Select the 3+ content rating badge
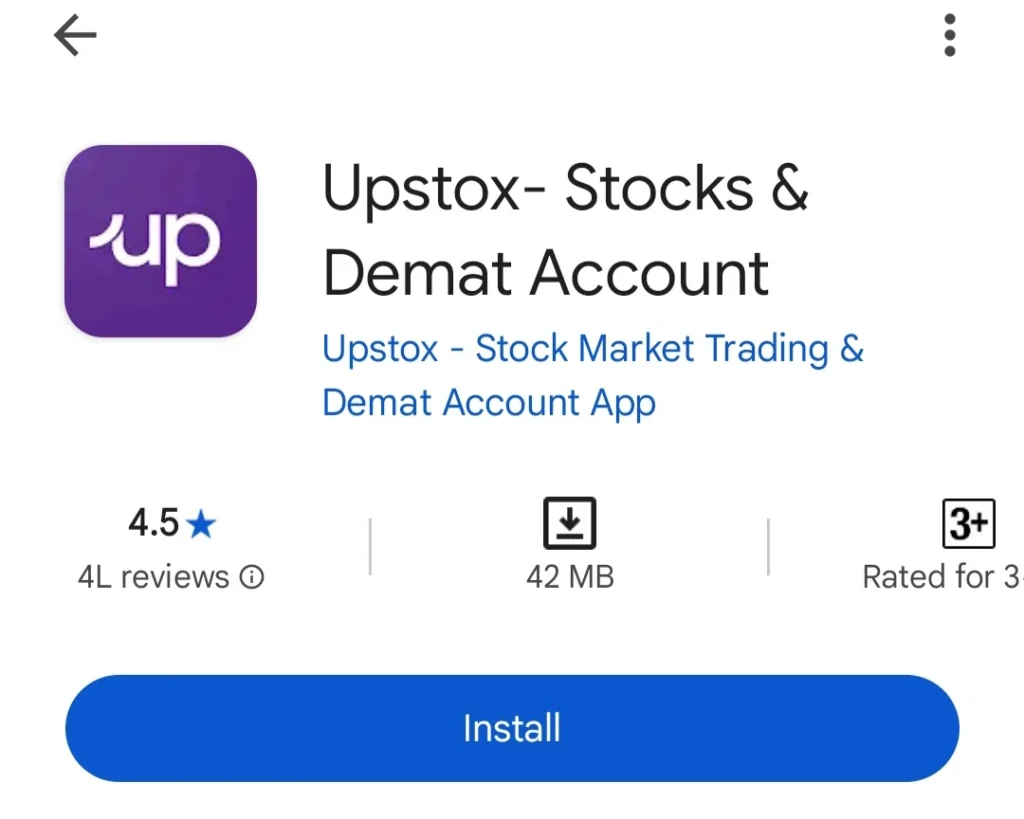 967,521
